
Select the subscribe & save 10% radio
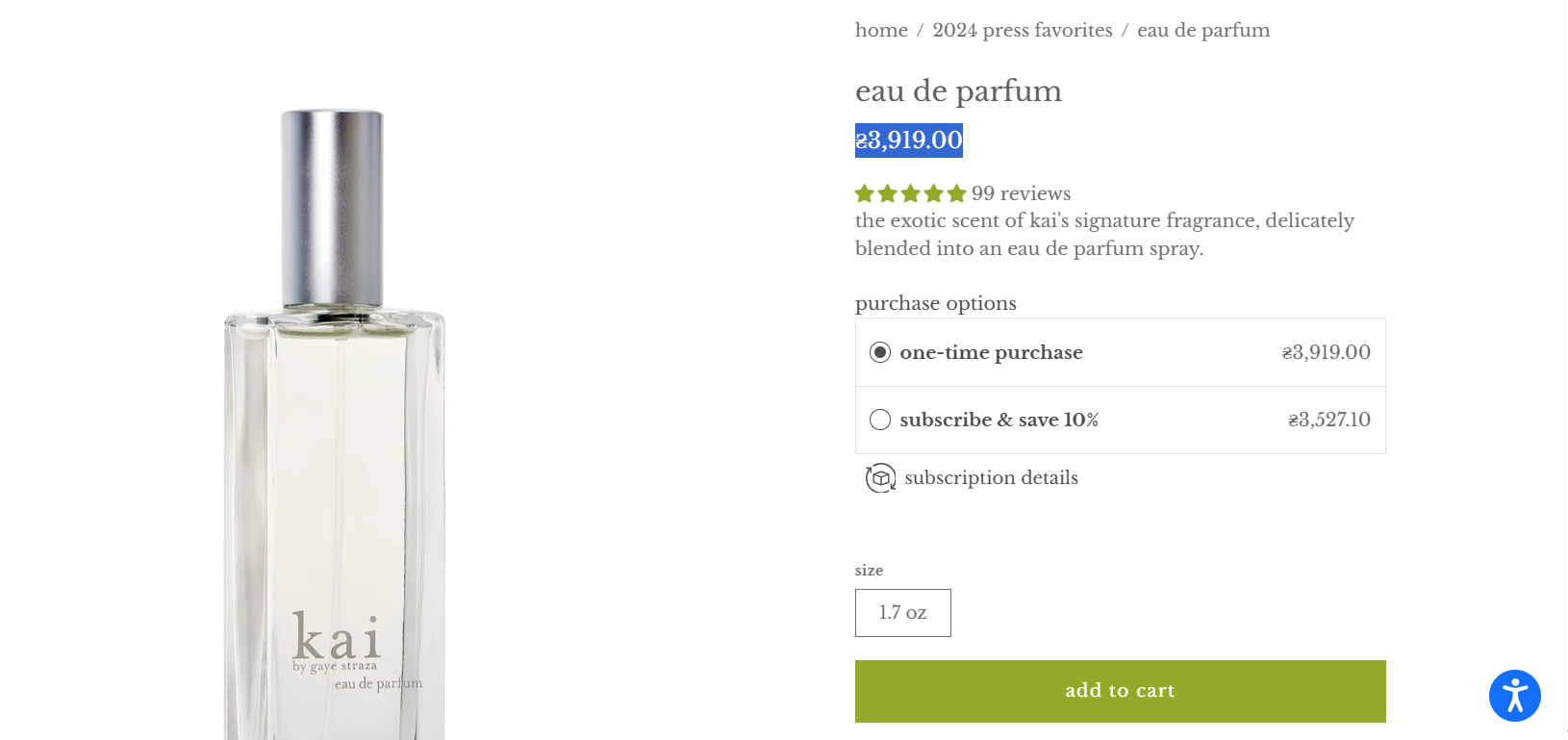pos(880,420)
